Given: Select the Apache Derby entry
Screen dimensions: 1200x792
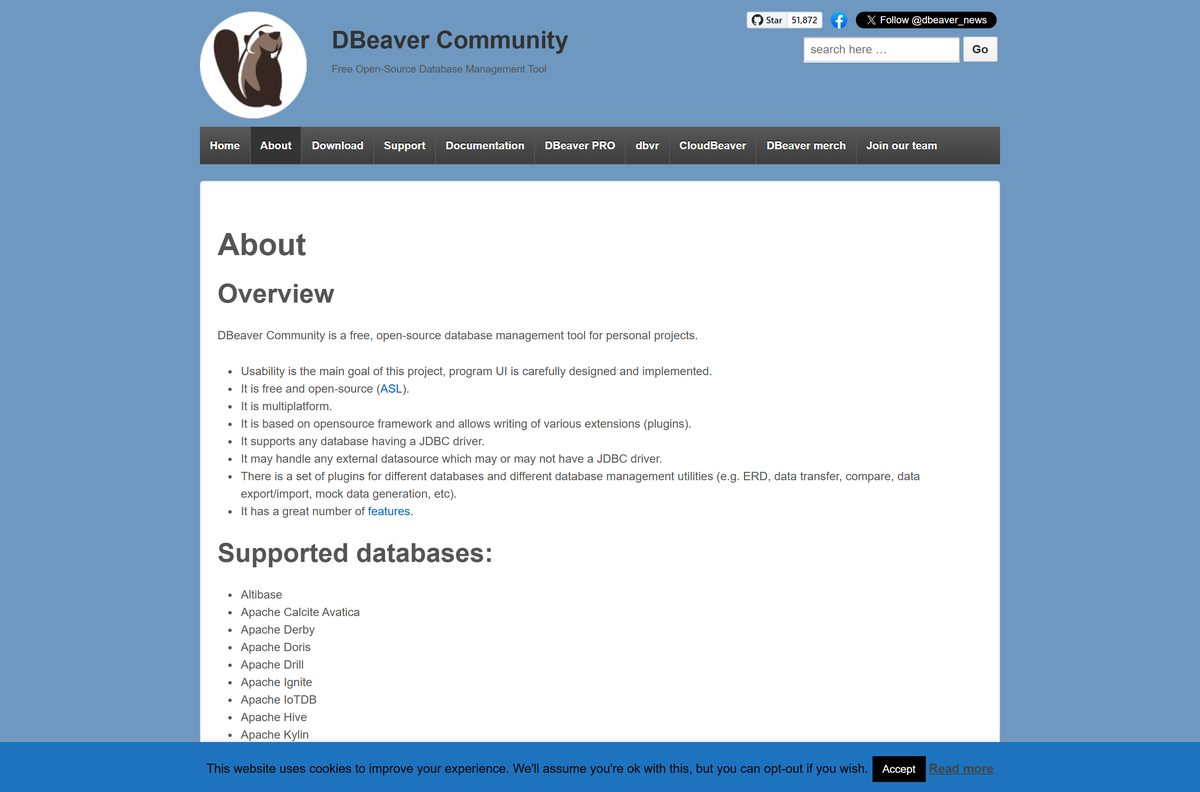Looking at the screenshot, I should pos(278,630).
